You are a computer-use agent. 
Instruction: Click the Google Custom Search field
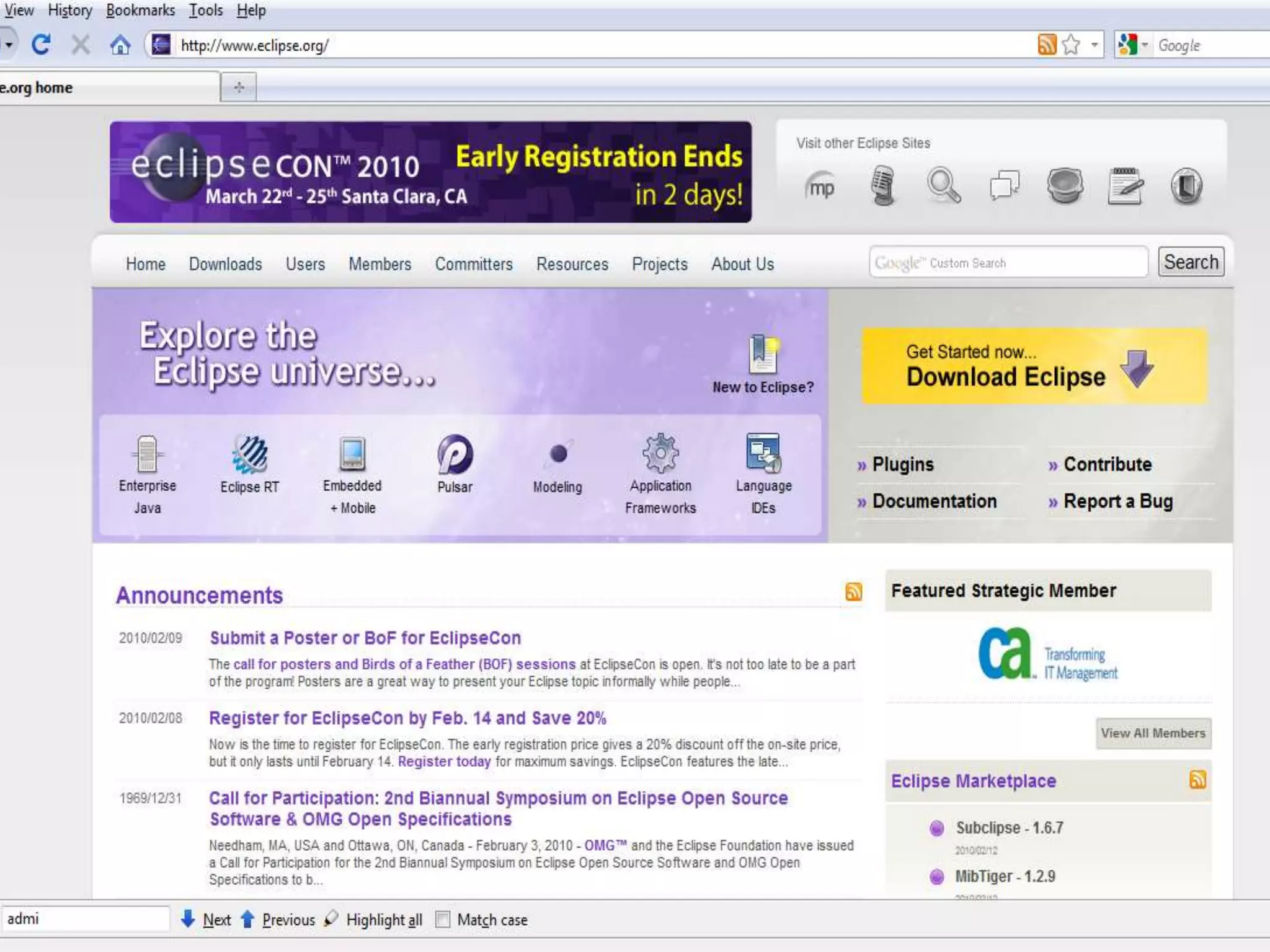tap(1008, 263)
